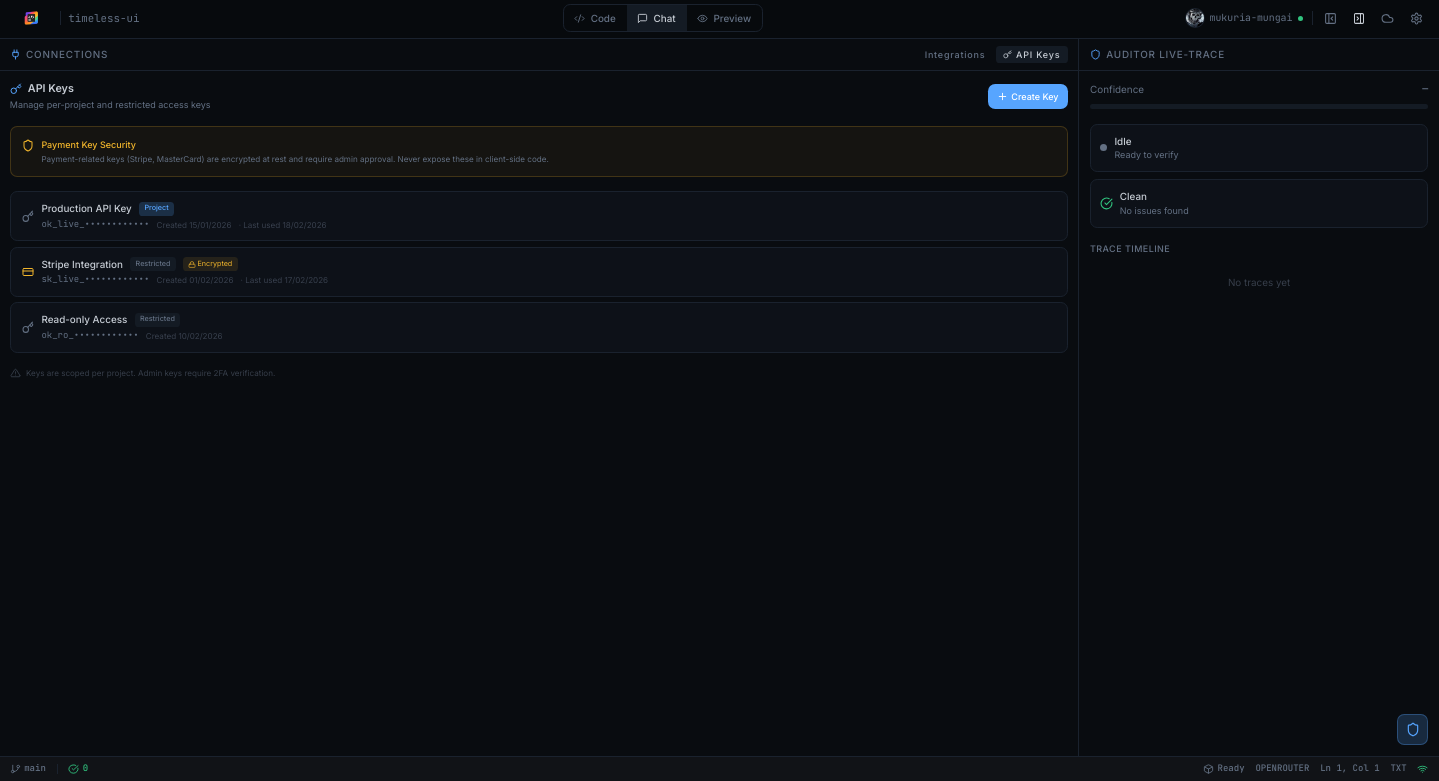1439x781 pixels.
Task: Open the Preview tab
Action: (724, 18)
